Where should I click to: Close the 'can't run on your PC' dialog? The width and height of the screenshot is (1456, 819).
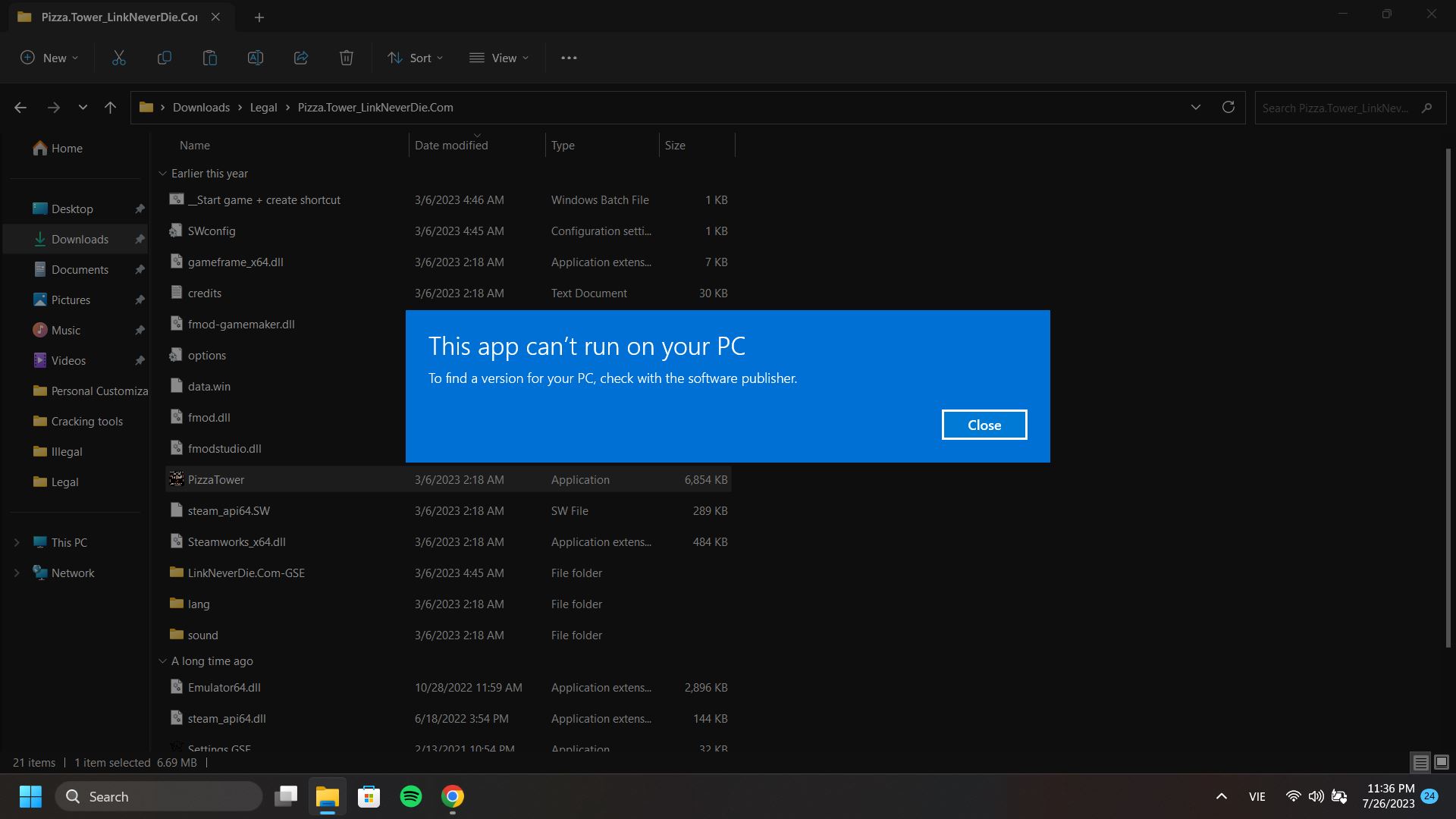click(984, 425)
